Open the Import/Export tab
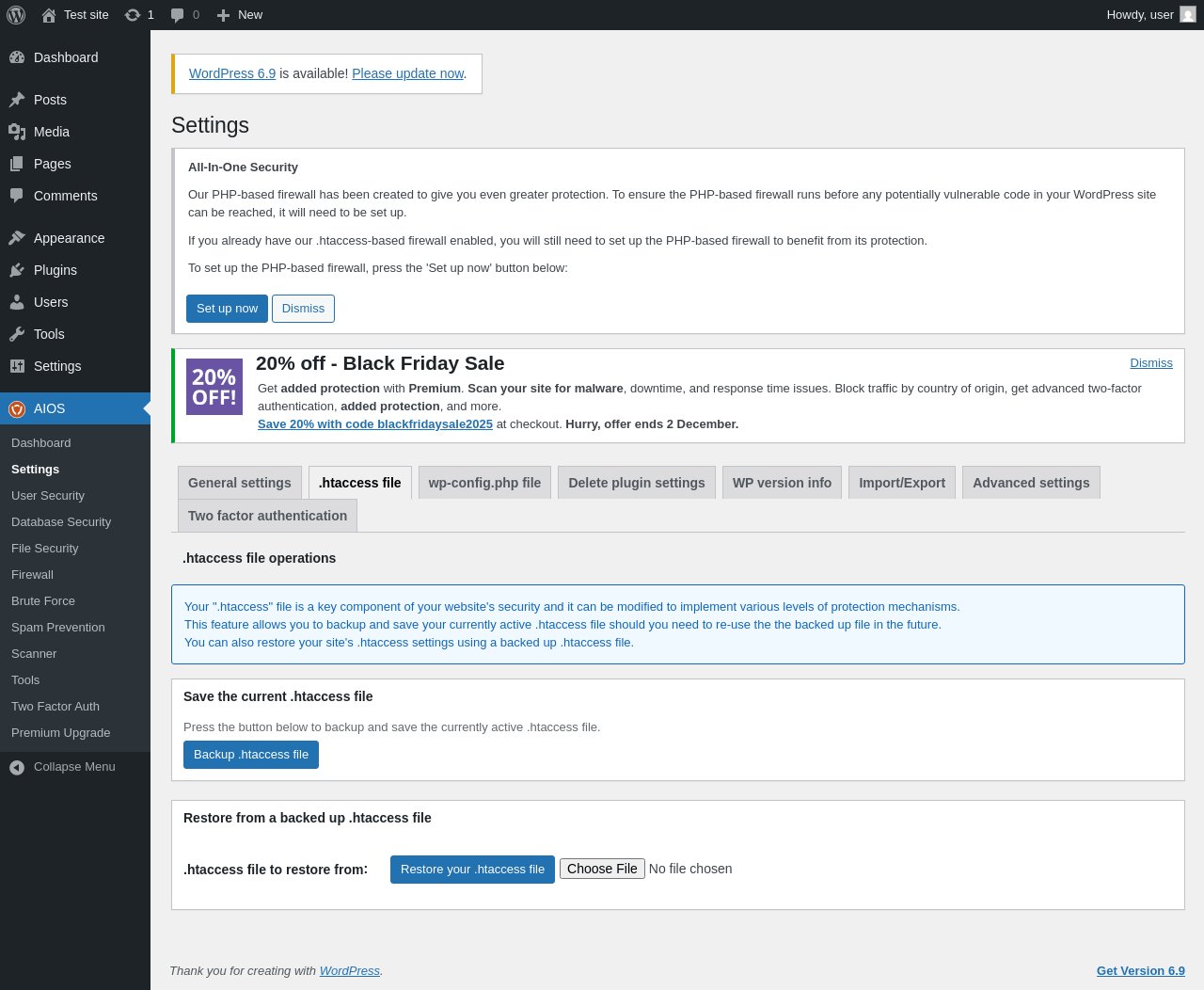1204x990 pixels. click(902, 483)
